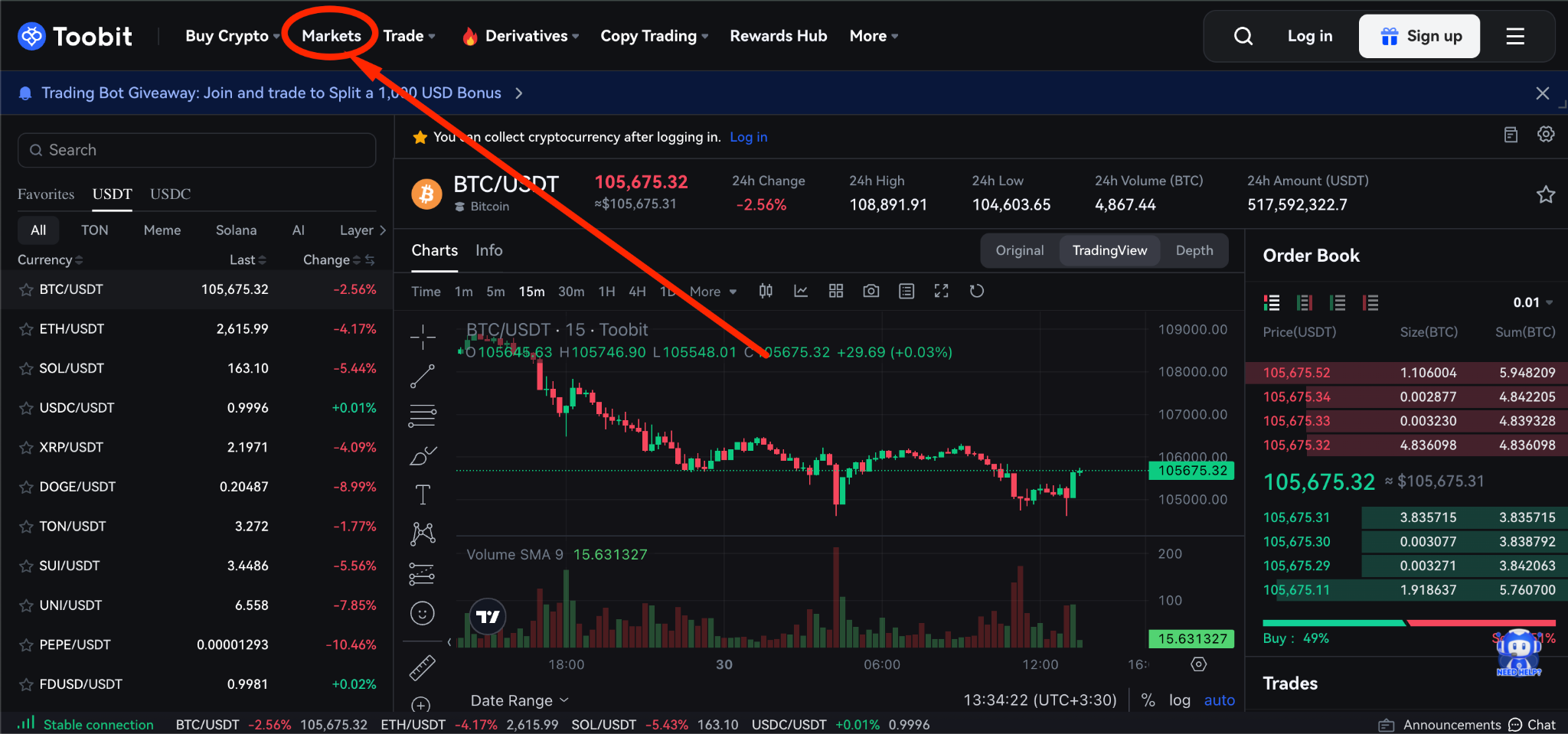
Task: Switch to the Depth chart tab
Action: 1194,250
